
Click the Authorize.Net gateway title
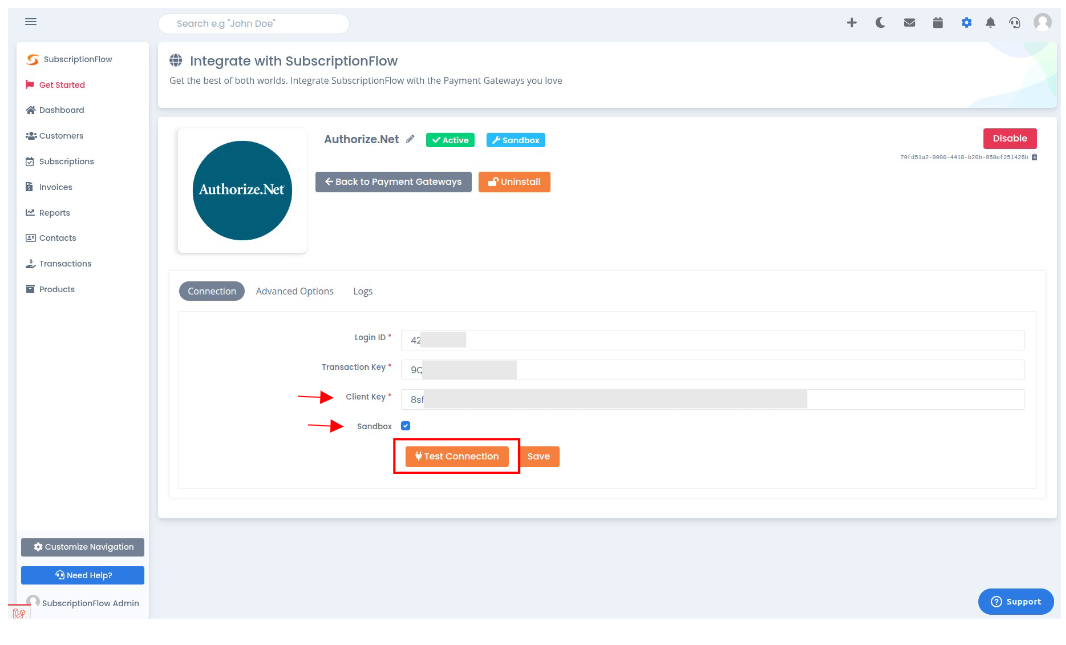[x=361, y=139]
